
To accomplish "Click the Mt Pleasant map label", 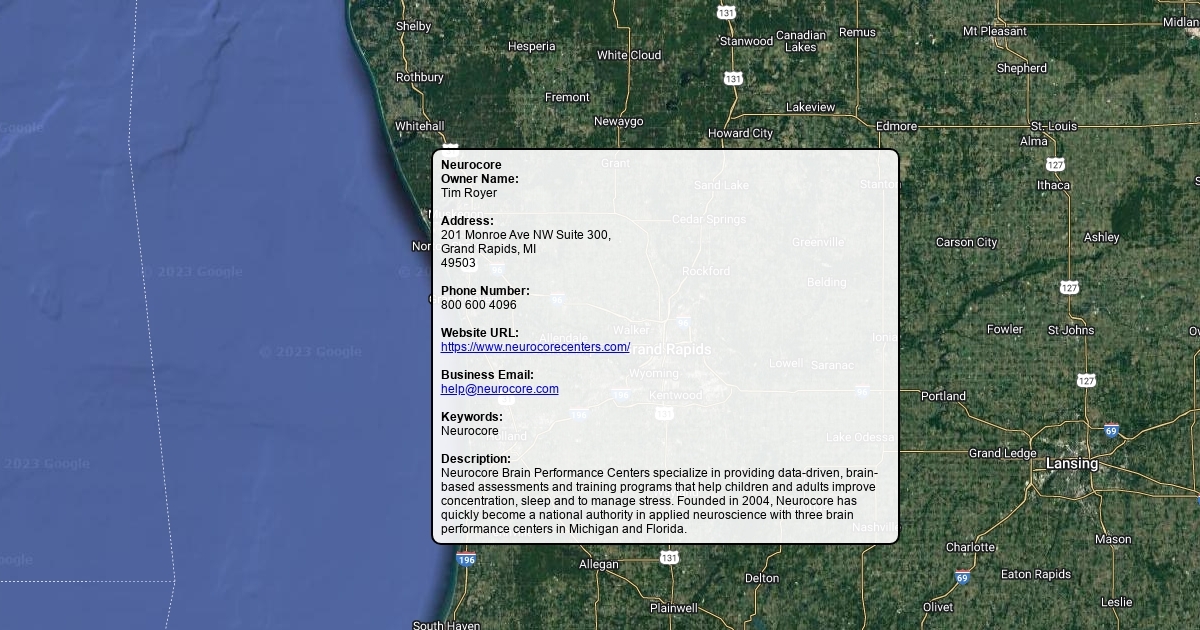I will 994,31.
